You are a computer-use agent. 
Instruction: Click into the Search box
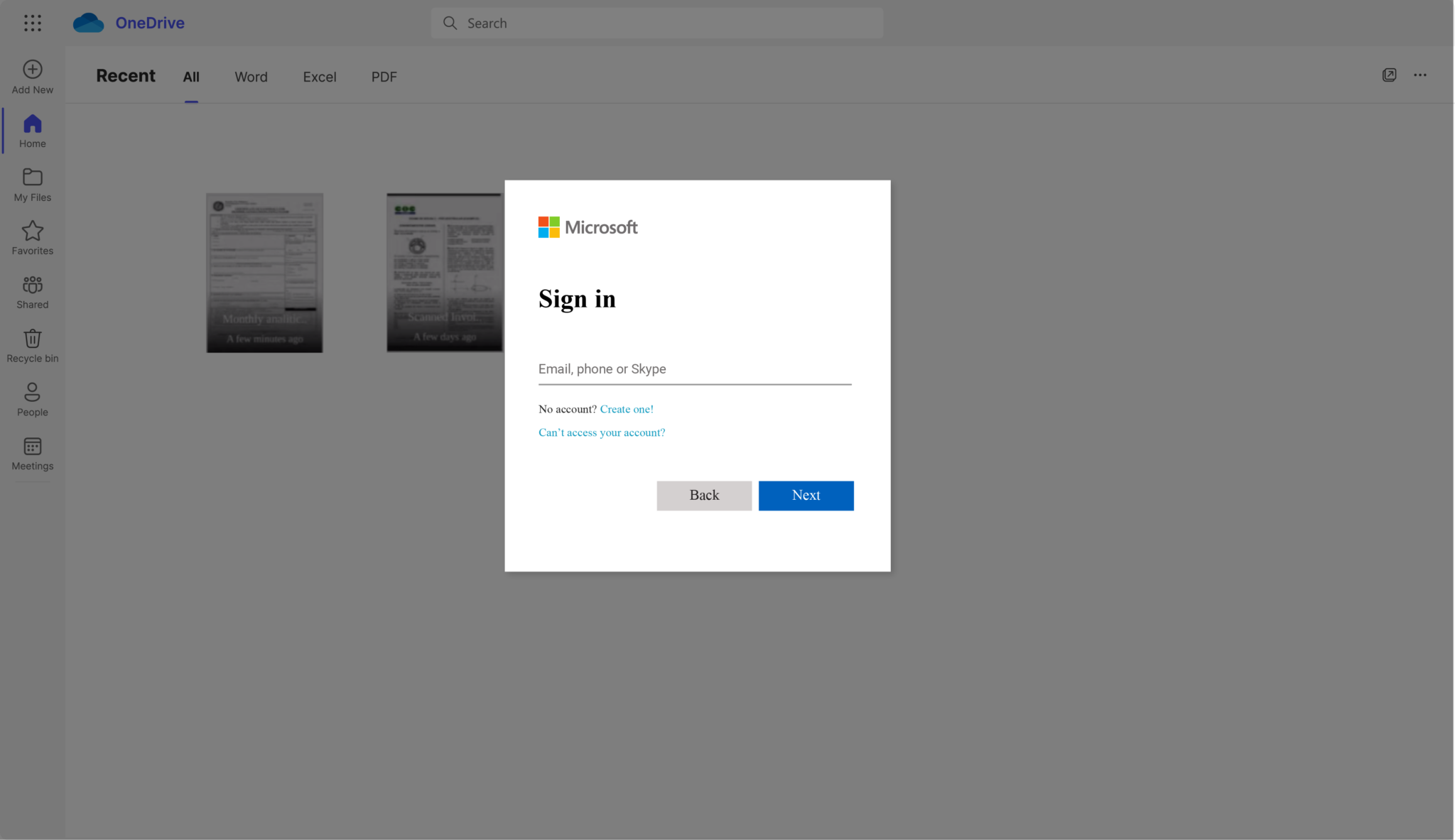coord(657,23)
